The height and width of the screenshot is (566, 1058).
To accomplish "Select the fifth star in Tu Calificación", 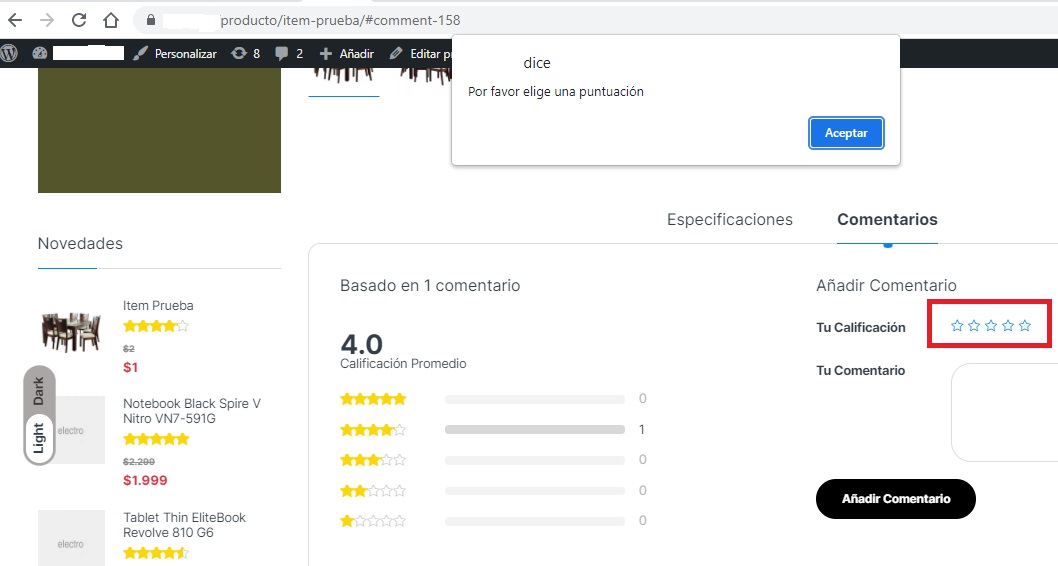I will [x=1025, y=326].
